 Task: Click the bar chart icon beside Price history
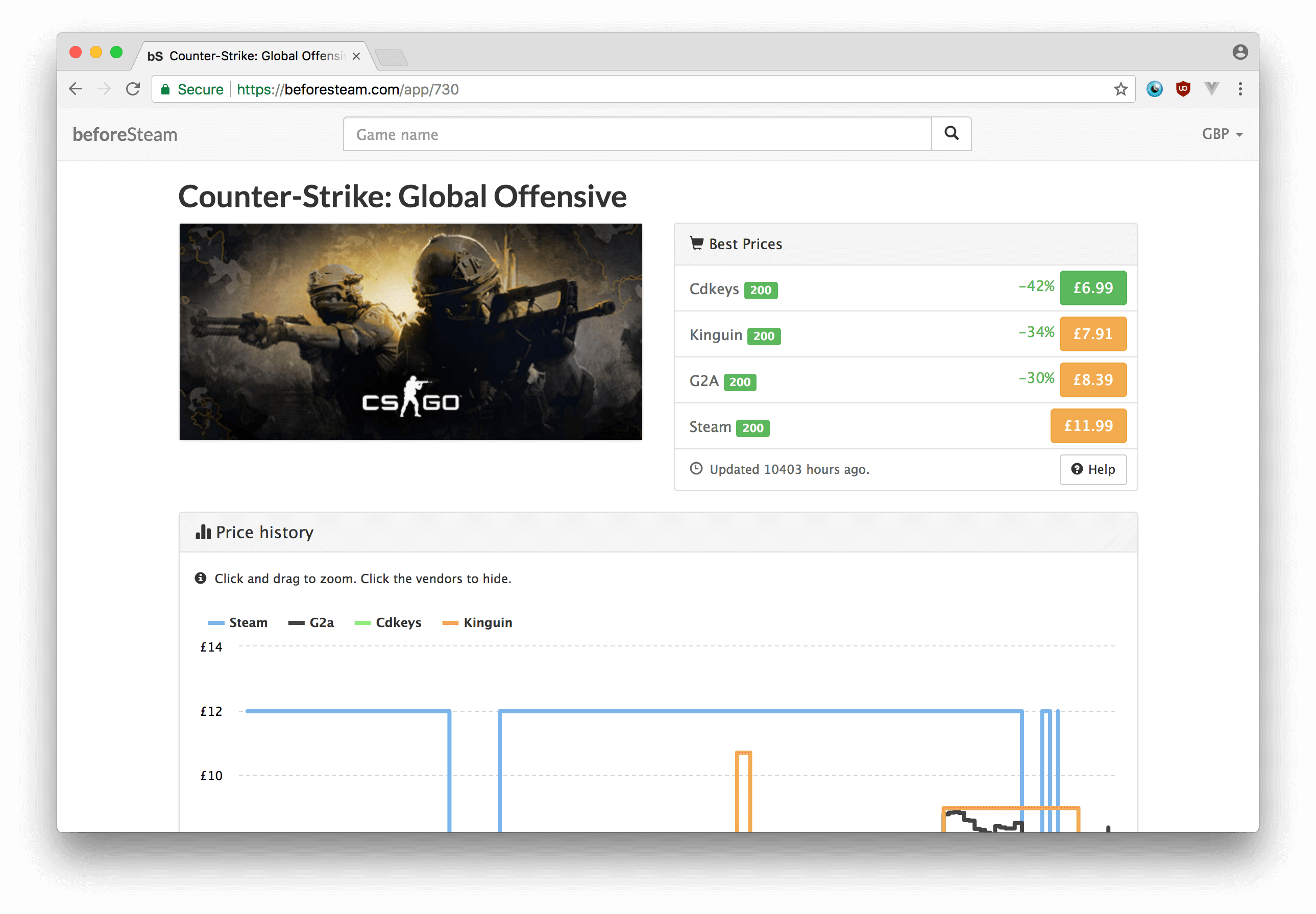pyautogui.click(x=203, y=532)
